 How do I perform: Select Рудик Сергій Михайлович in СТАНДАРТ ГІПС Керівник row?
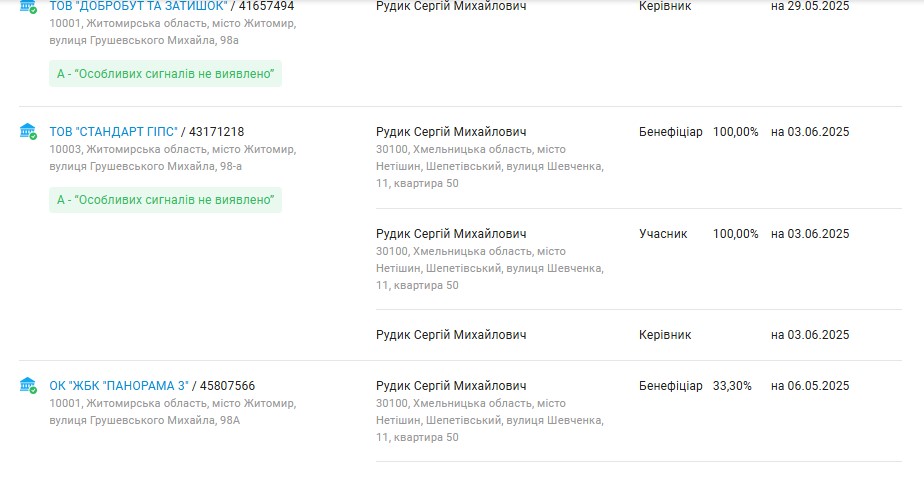pos(451,335)
